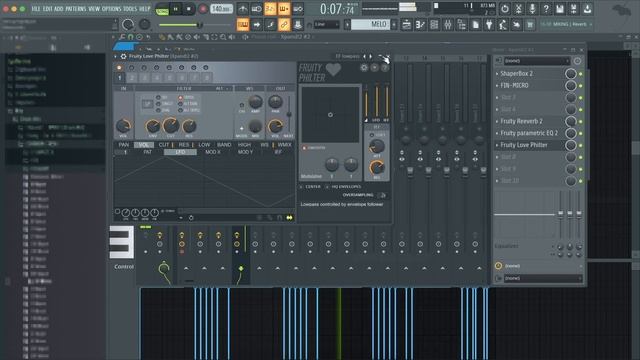Screen dimensions: 640x360
Task: Toggle the song/pattern mode switch
Action: click(x=162, y=9)
